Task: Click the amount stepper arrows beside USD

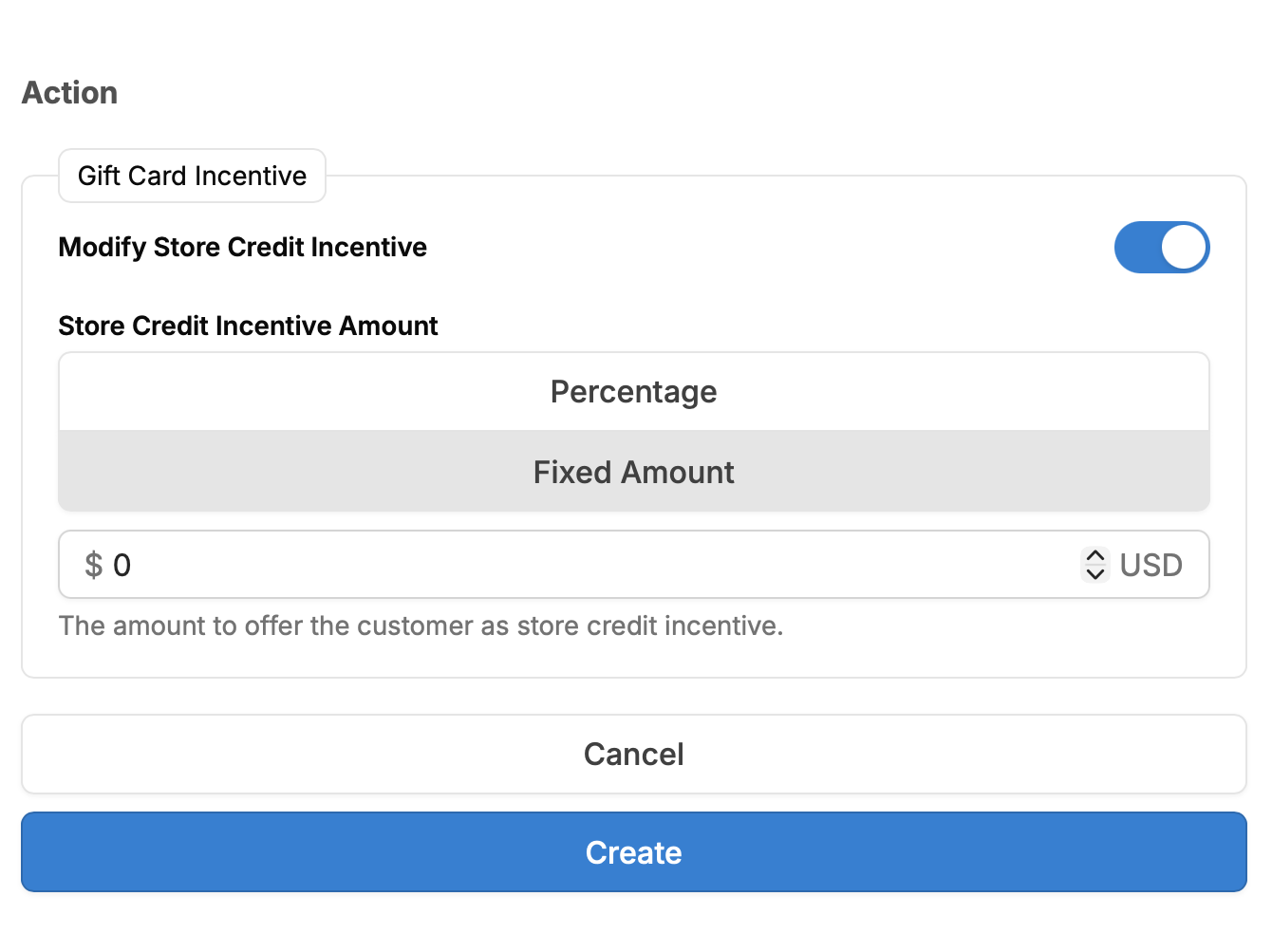Action: pos(1094,565)
